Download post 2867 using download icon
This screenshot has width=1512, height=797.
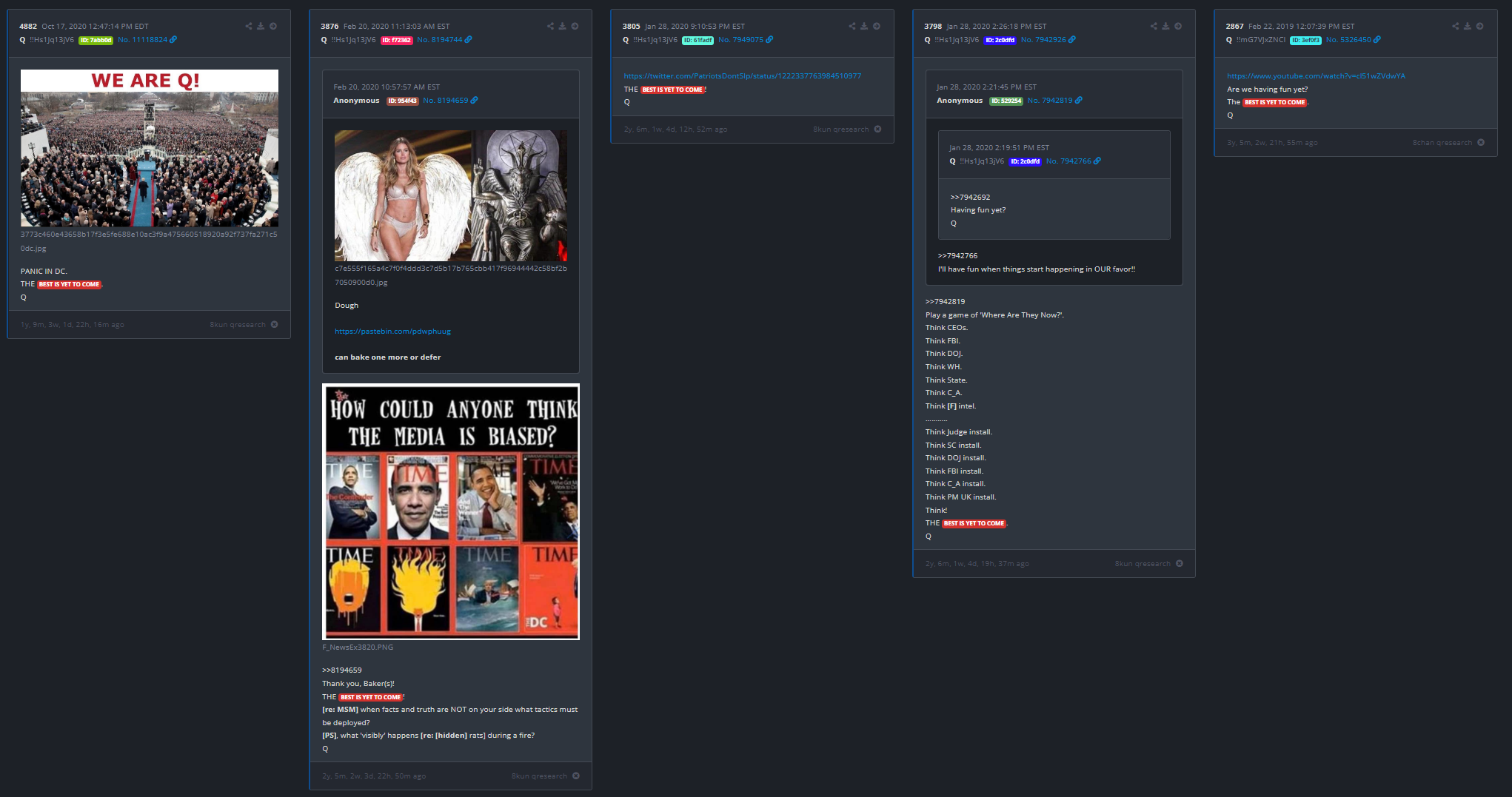click(1468, 26)
